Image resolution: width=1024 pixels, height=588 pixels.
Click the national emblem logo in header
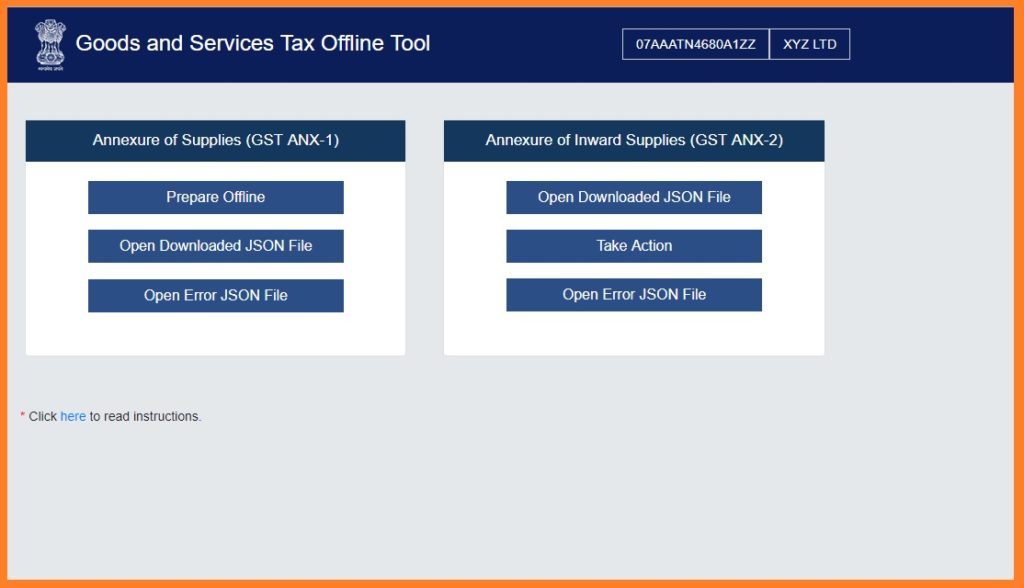(x=50, y=44)
